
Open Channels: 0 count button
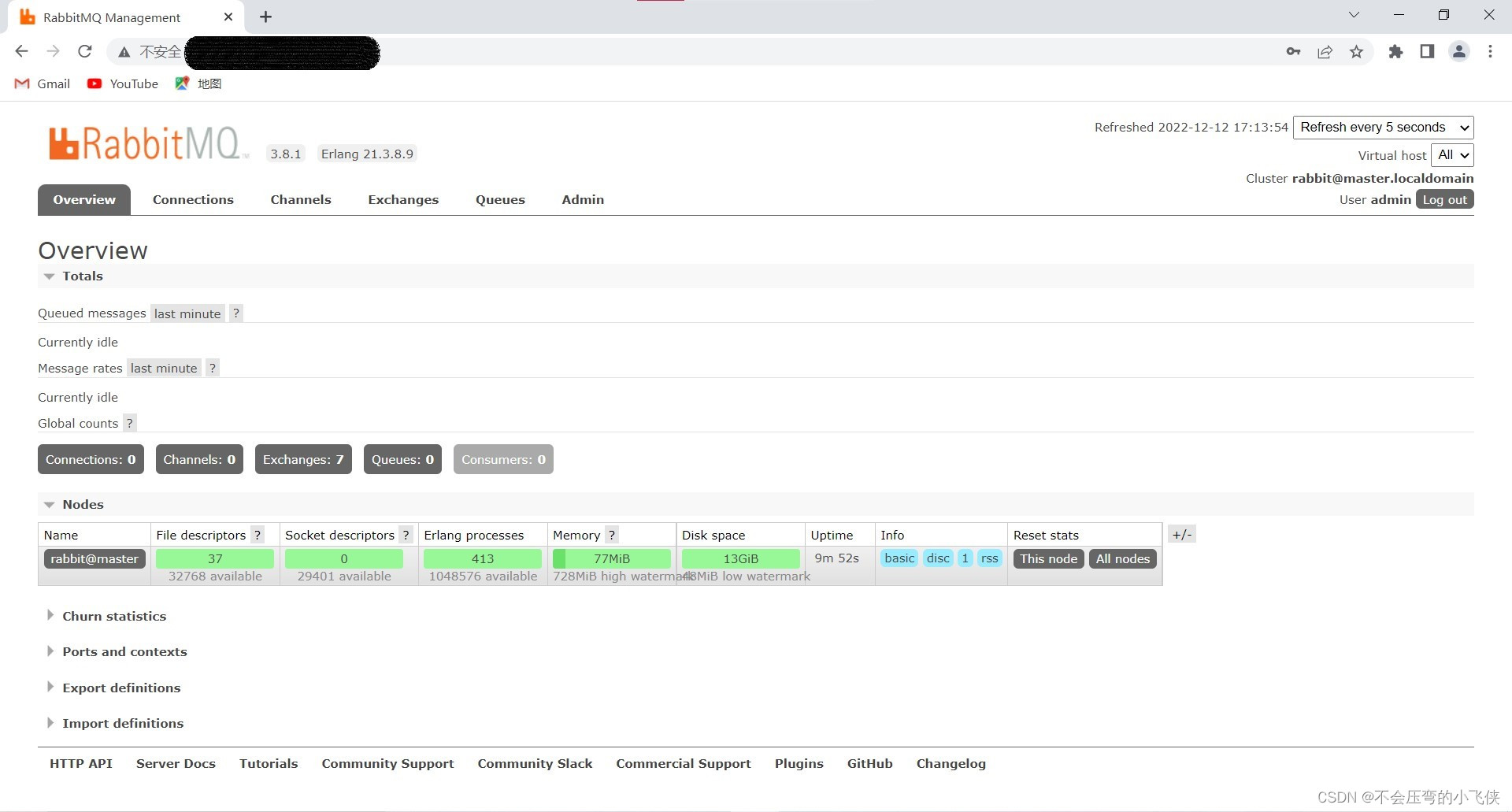(199, 459)
